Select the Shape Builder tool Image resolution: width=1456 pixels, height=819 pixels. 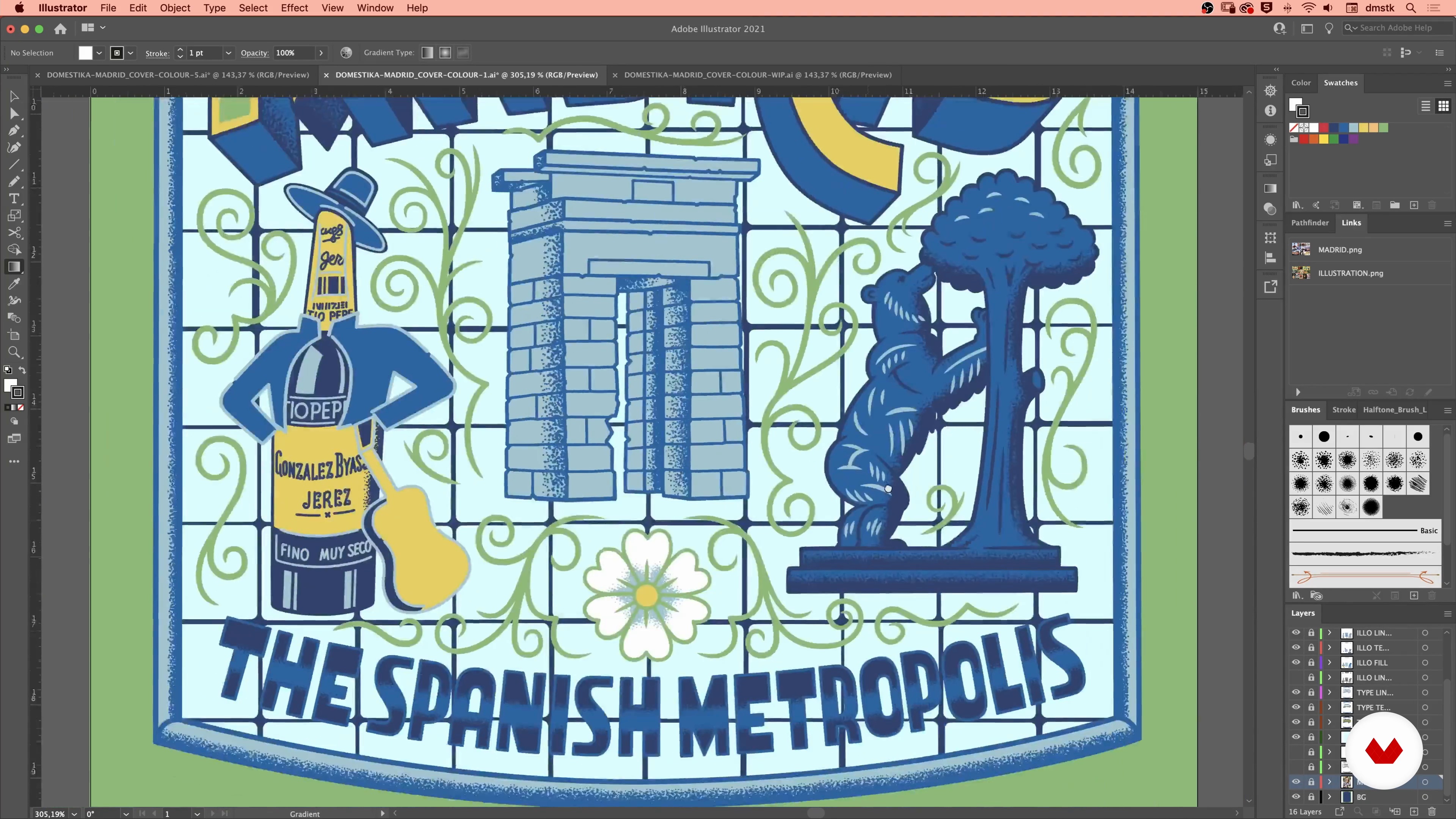[14, 249]
